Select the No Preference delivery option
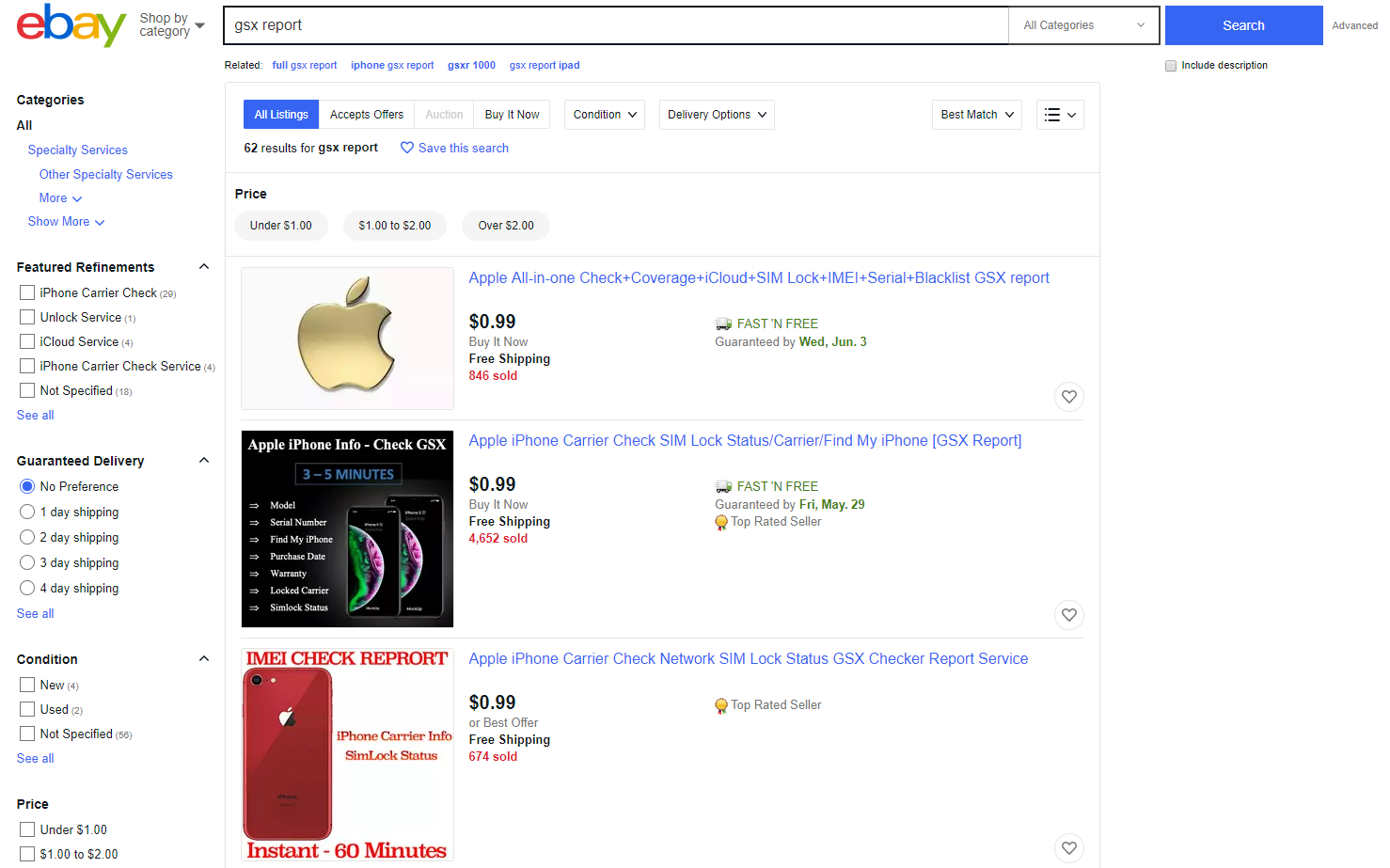Image resolution: width=1390 pixels, height=868 pixels. click(27, 486)
